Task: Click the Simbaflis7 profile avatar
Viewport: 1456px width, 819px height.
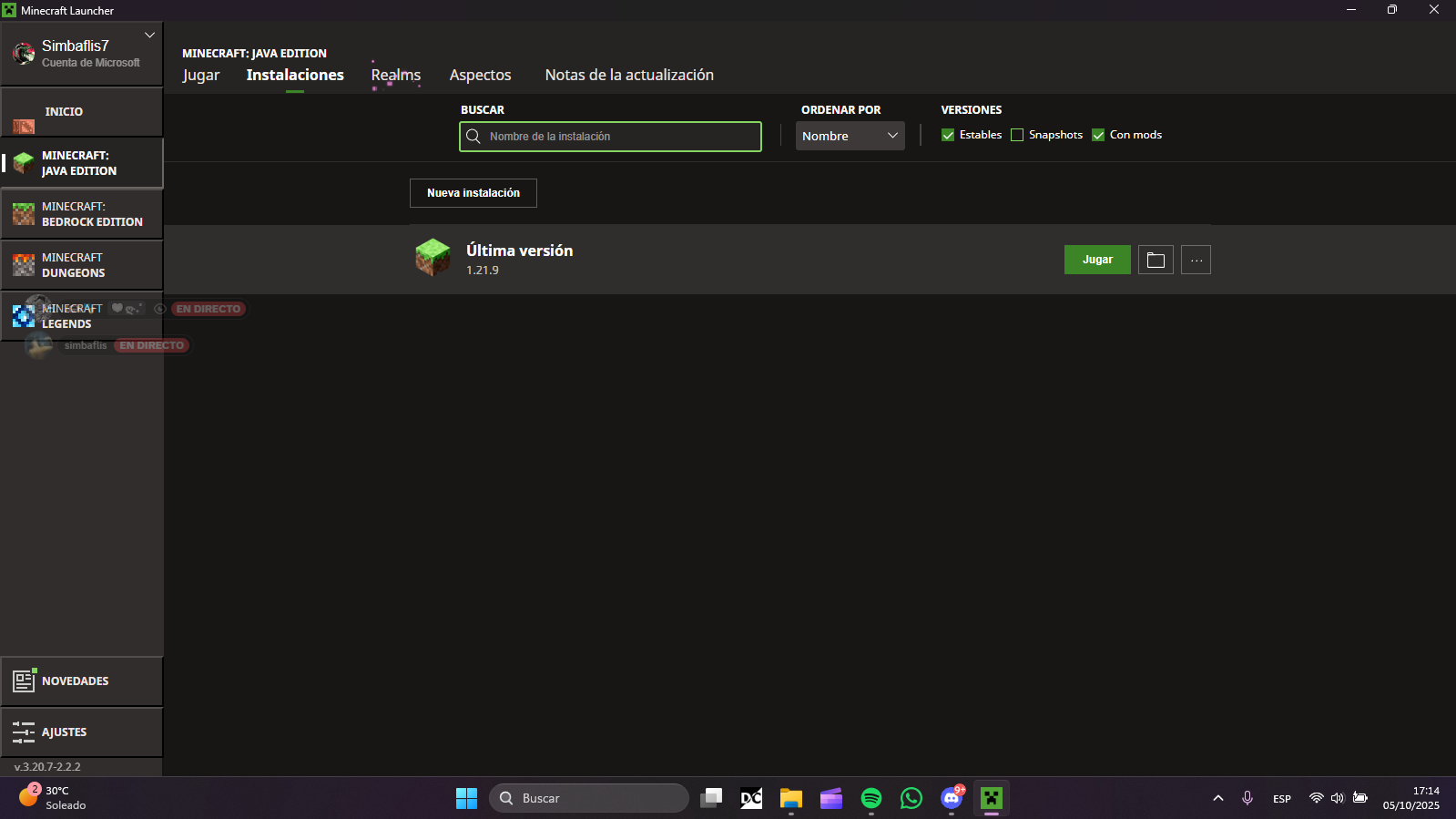Action: tap(24, 53)
